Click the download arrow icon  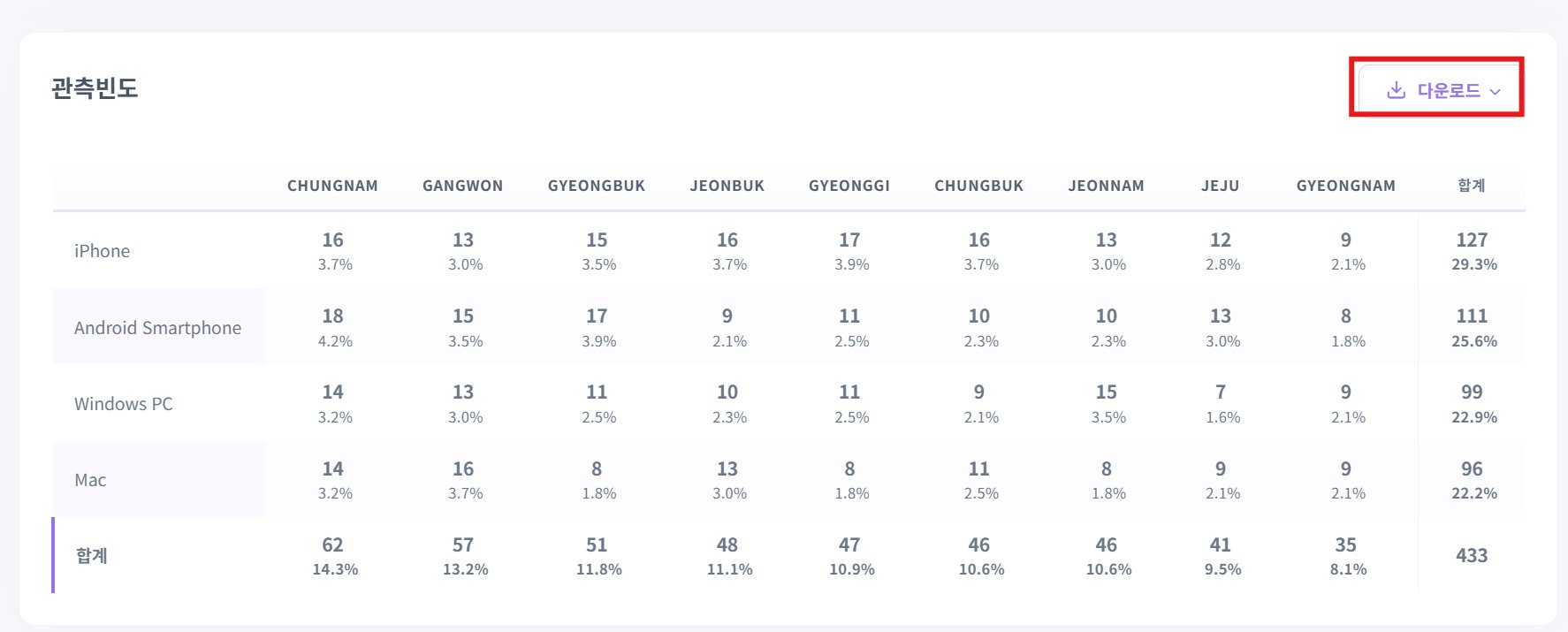(1397, 90)
